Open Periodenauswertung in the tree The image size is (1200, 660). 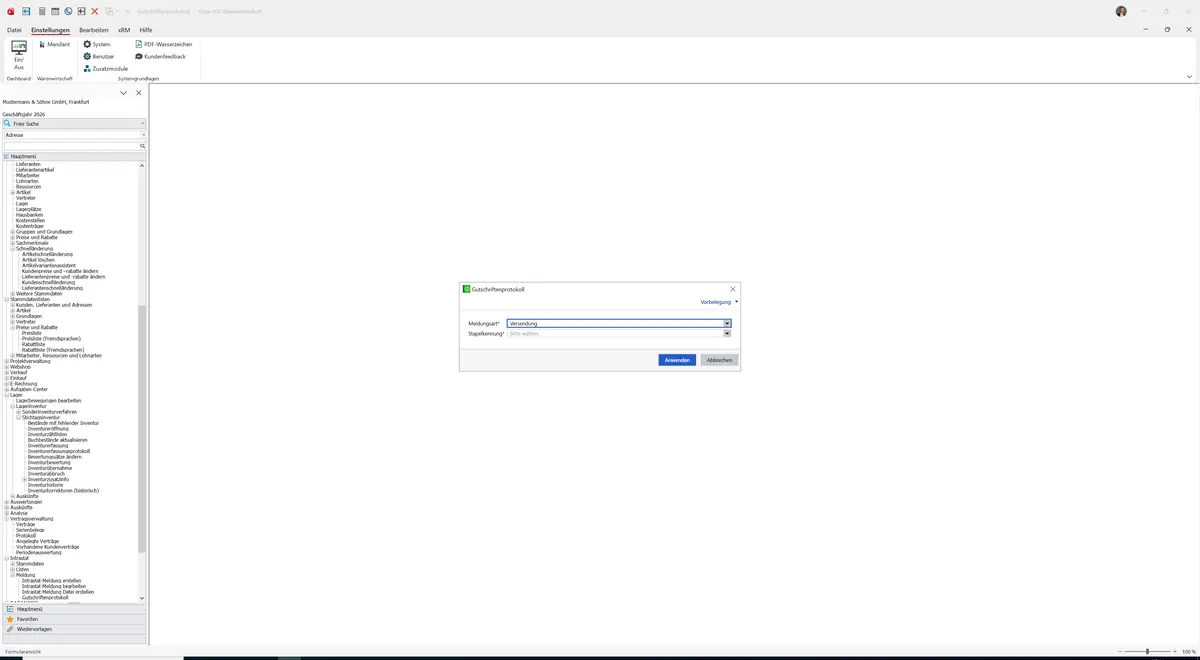coord(41,552)
